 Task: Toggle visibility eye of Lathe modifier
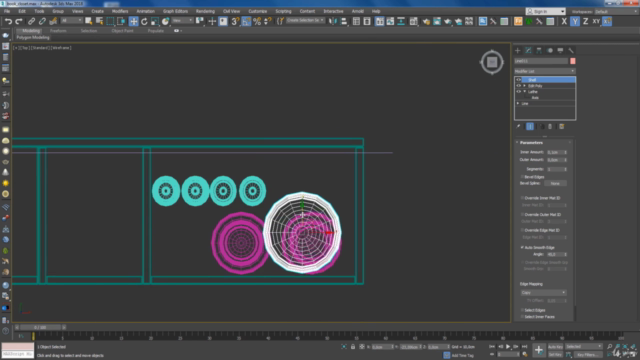pos(518,91)
